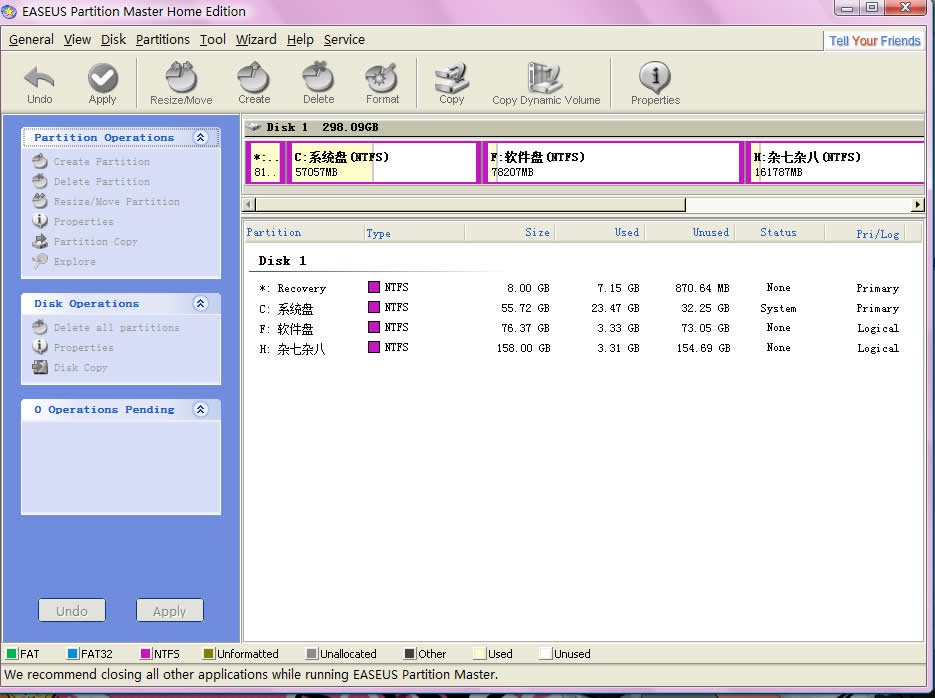Screen dimensions: 935x698
Task: Click the Delete partition toolbar icon
Action: [x=318, y=83]
